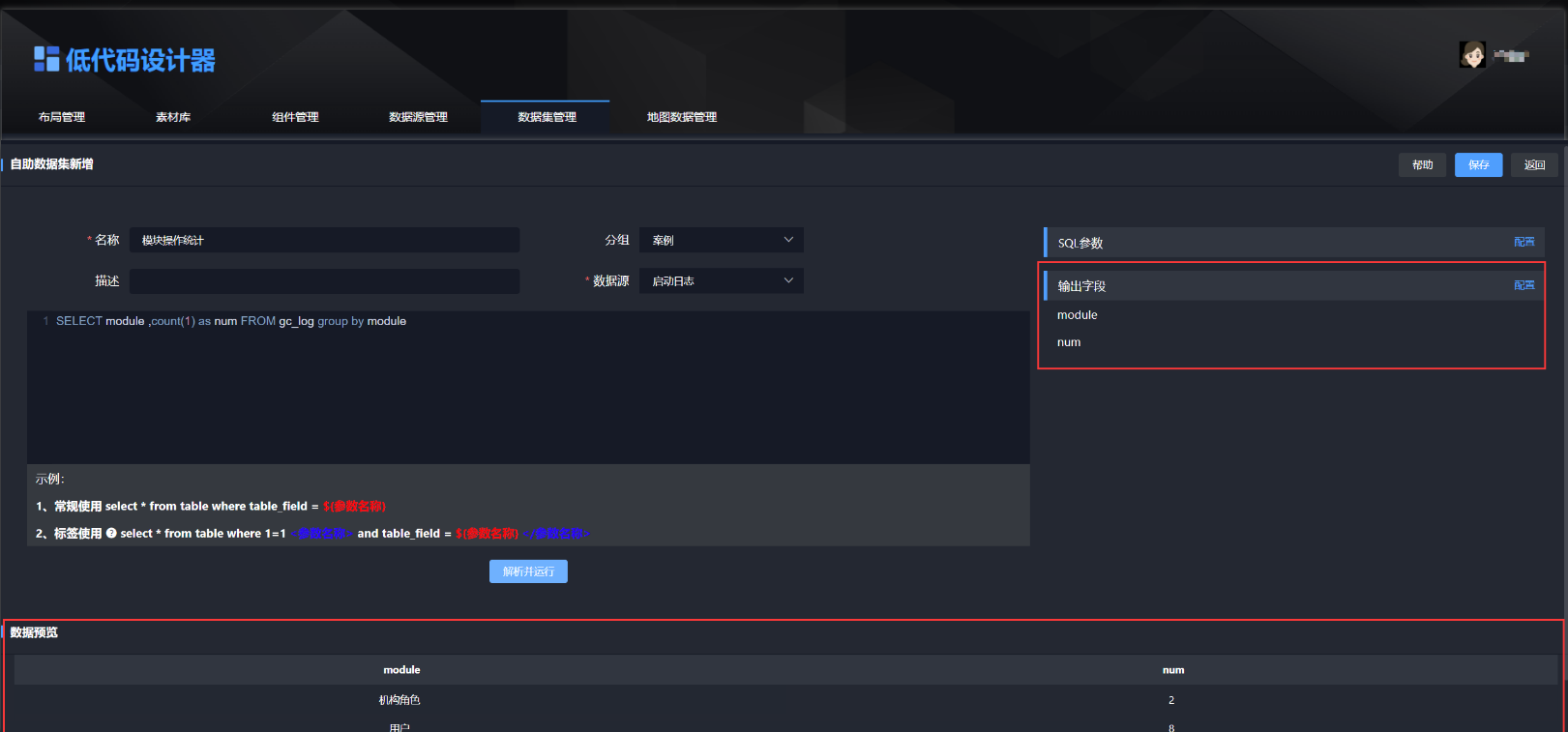
Task: Click the 数据预览 section title
Action: (x=34, y=632)
